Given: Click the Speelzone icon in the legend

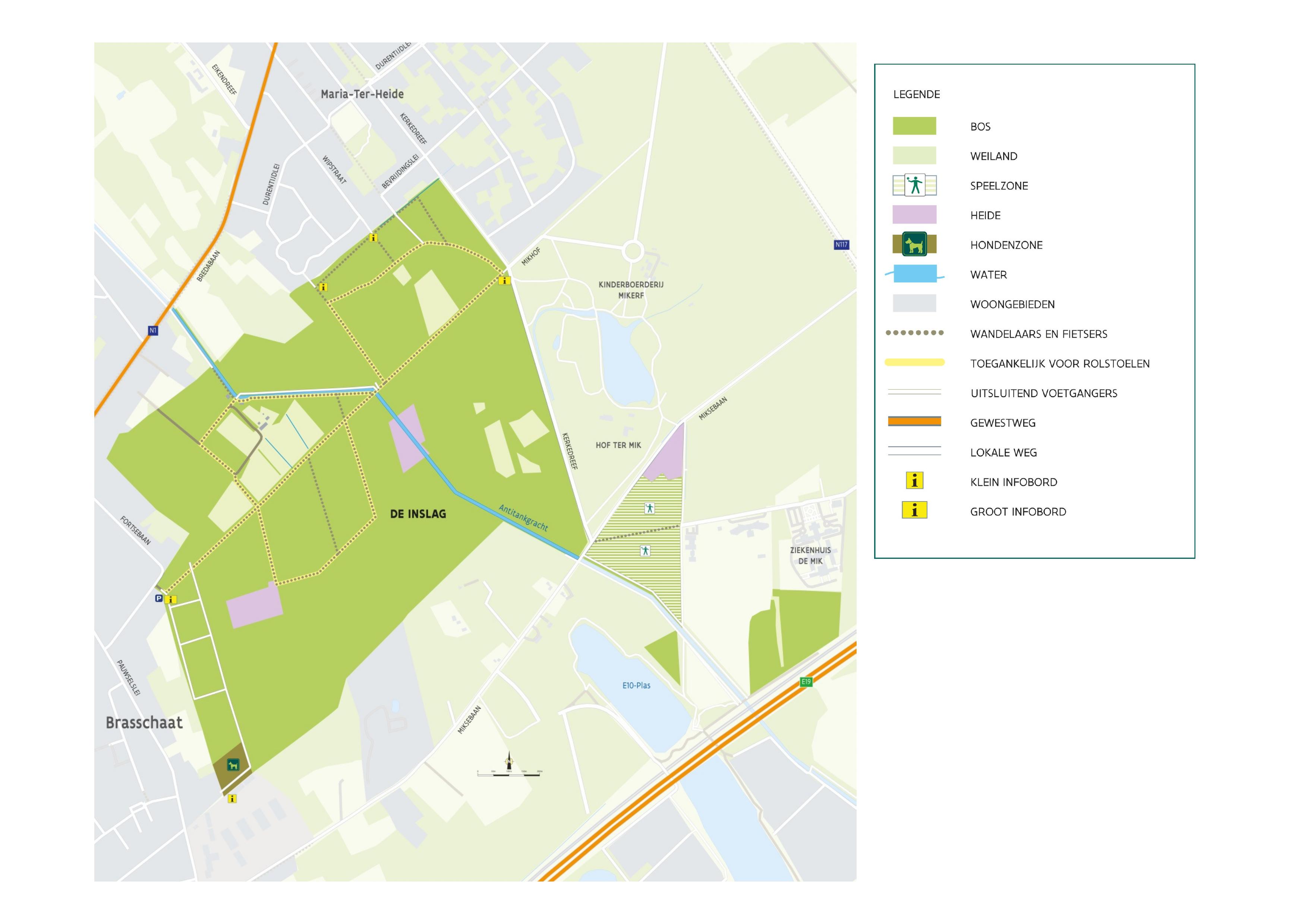Looking at the screenshot, I should pos(914,185).
